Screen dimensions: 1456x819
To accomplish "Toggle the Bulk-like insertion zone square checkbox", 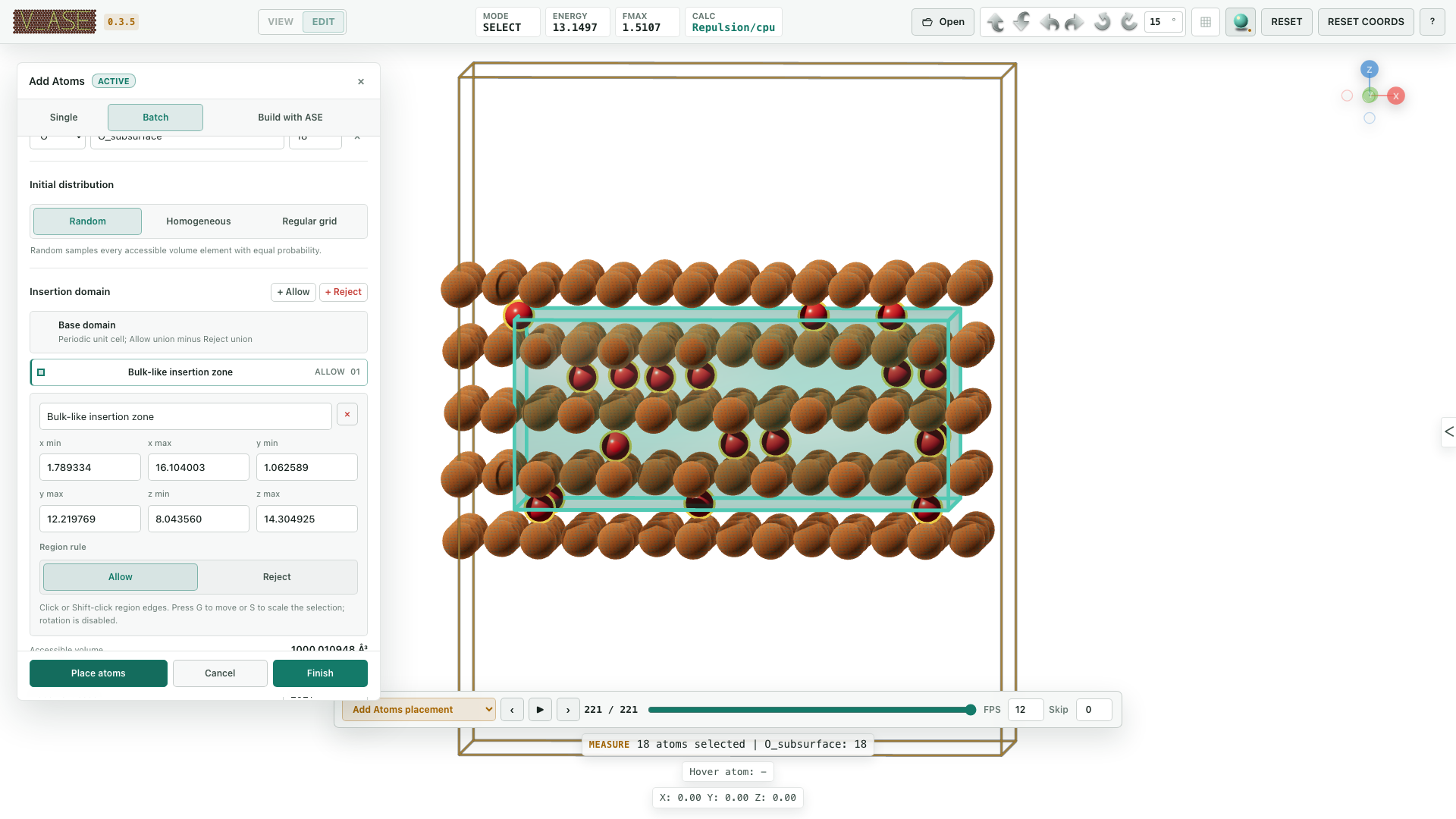I will pyautogui.click(x=42, y=372).
